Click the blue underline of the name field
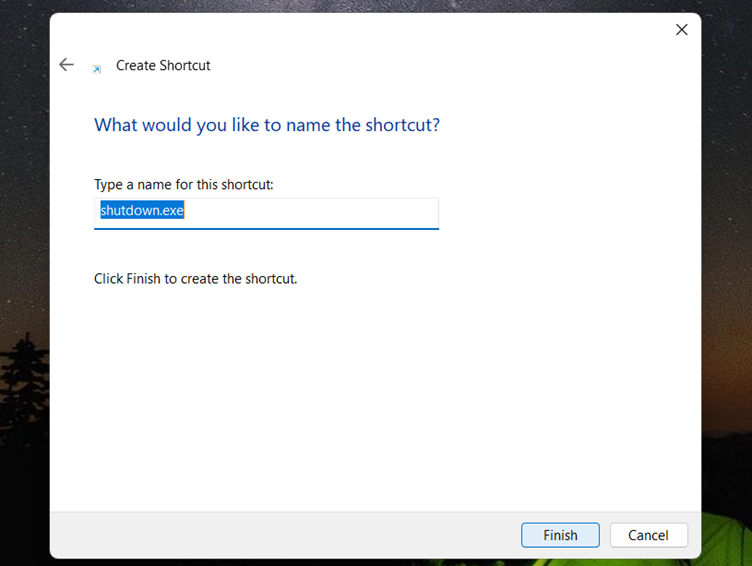Image resolution: width=752 pixels, height=566 pixels. coord(266,229)
